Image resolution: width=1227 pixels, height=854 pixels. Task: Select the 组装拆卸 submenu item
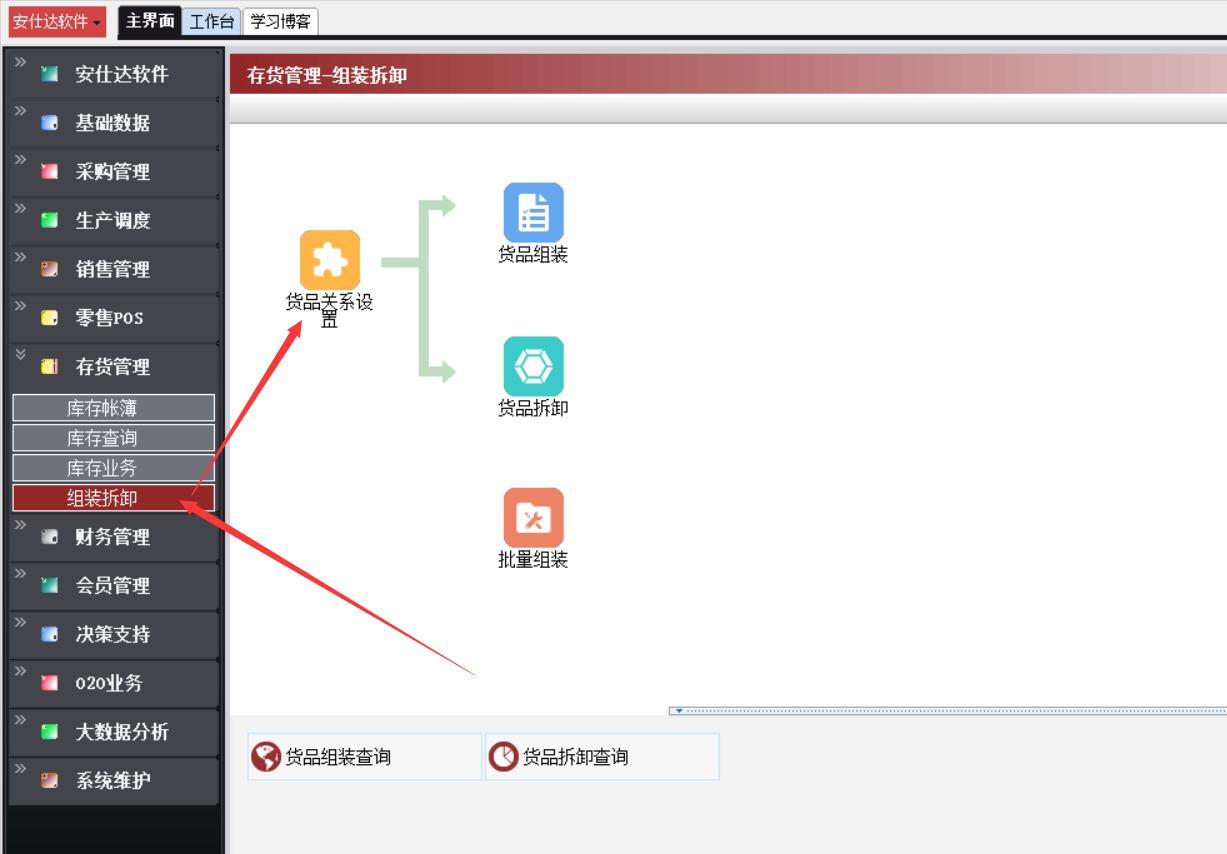(x=114, y=498)
